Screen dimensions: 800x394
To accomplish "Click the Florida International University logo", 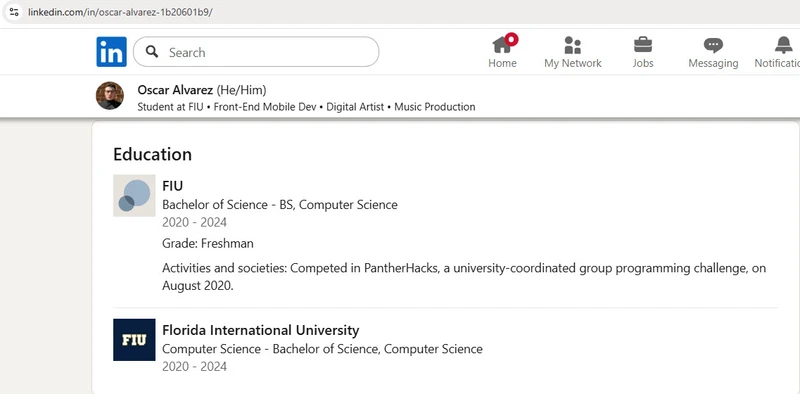I will coord(134,340).
